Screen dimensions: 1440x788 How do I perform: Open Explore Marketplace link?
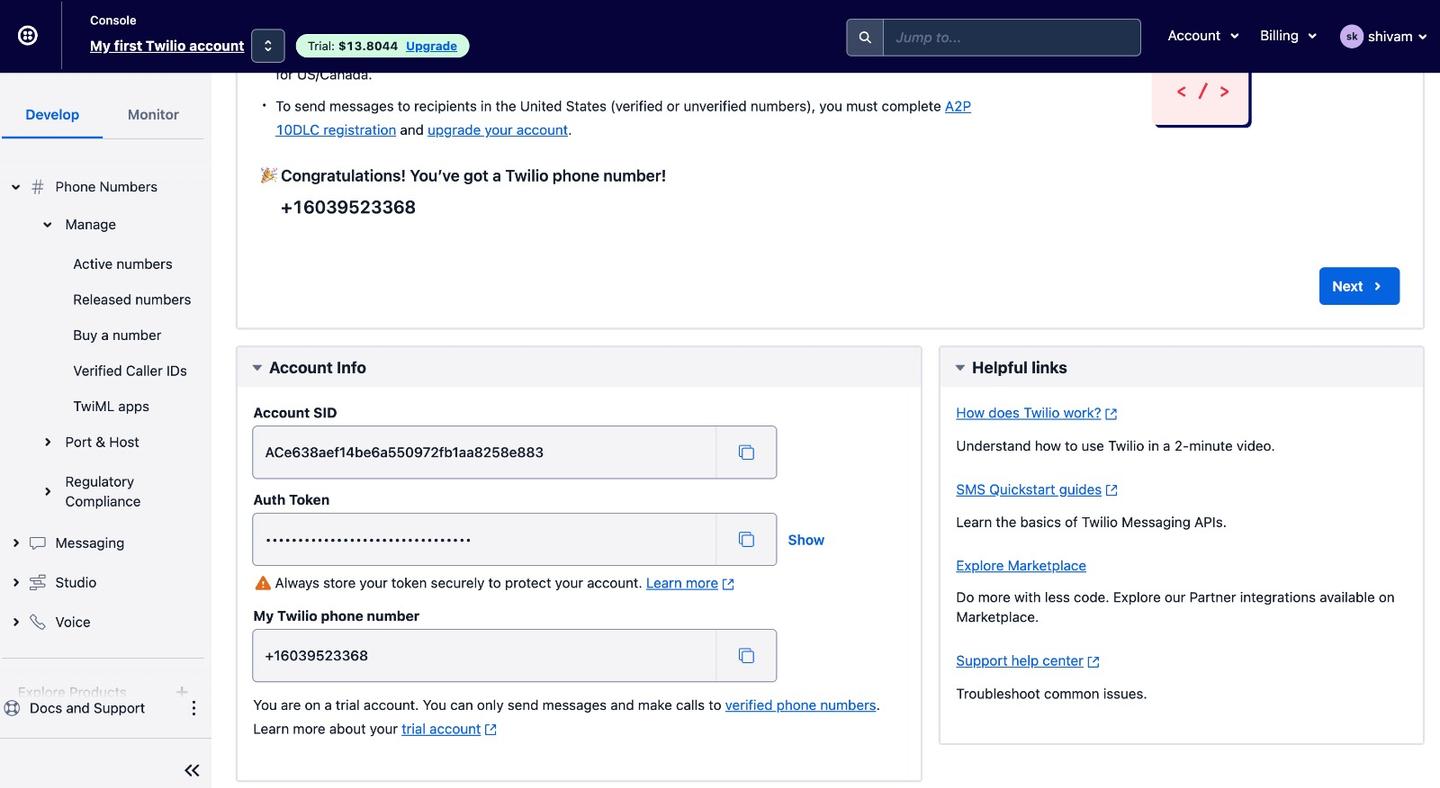(1021, 566)
